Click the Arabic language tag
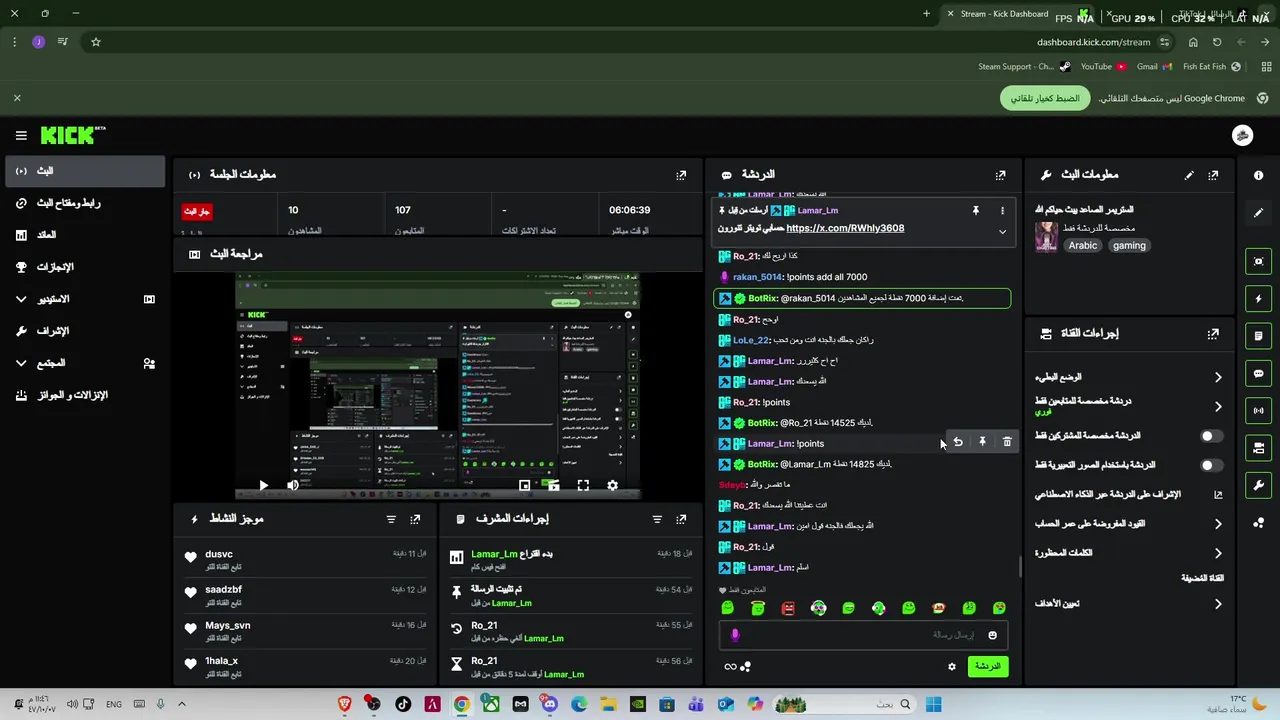1280x720 pixels. coord(1083,246)
